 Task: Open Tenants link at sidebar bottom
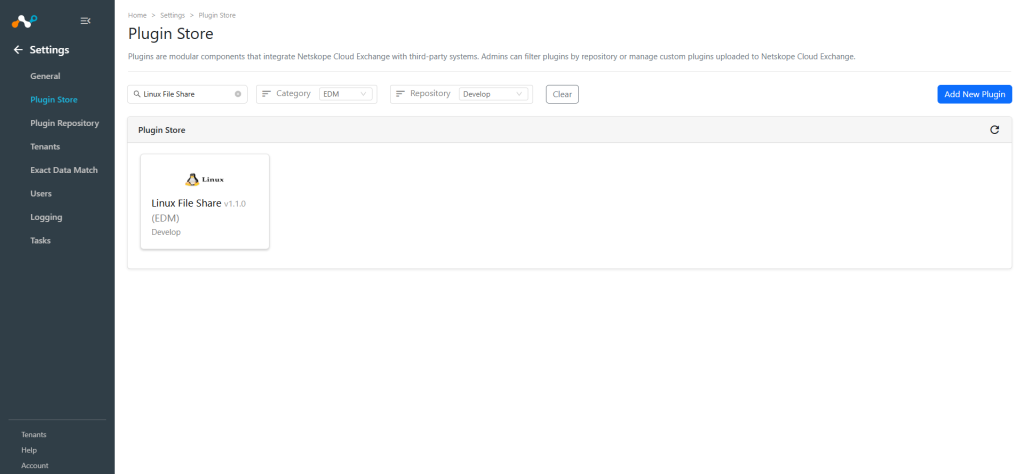34,435
